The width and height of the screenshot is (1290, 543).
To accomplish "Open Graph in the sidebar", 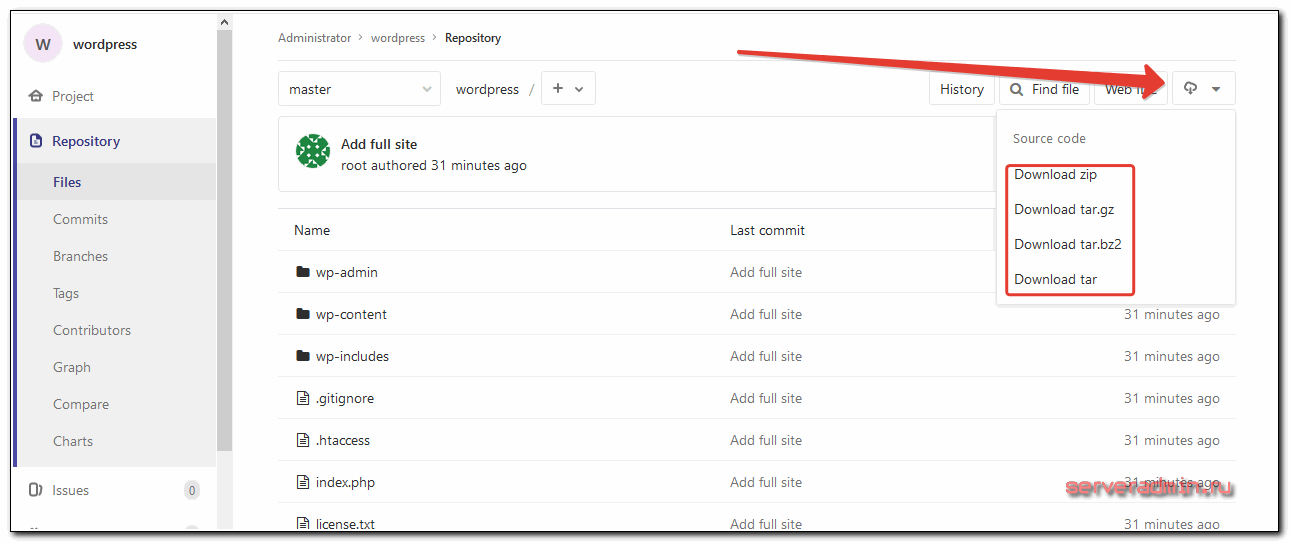I will coord(72,367).
